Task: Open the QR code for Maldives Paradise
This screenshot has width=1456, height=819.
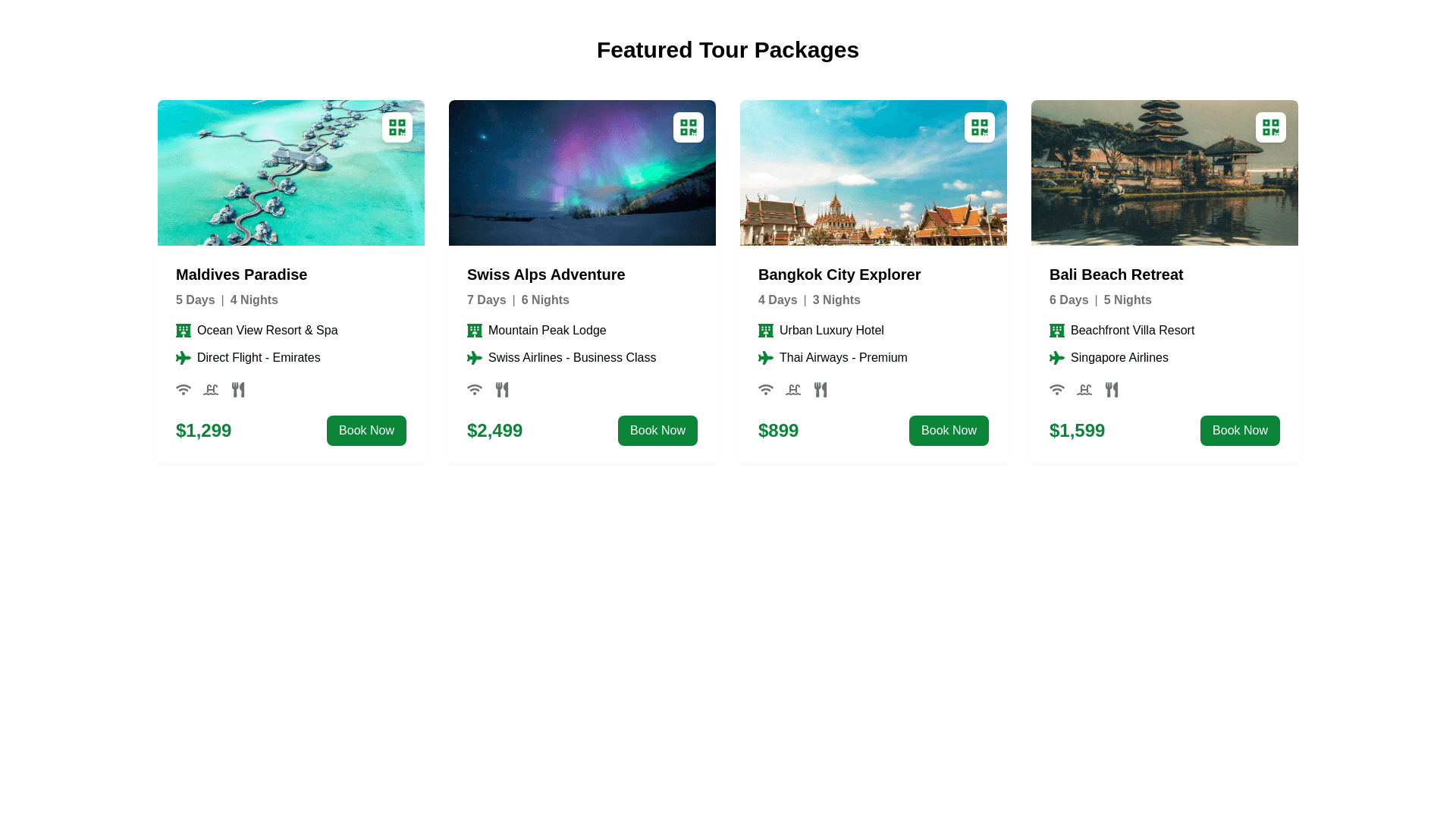Action: [x=397, y=127]
